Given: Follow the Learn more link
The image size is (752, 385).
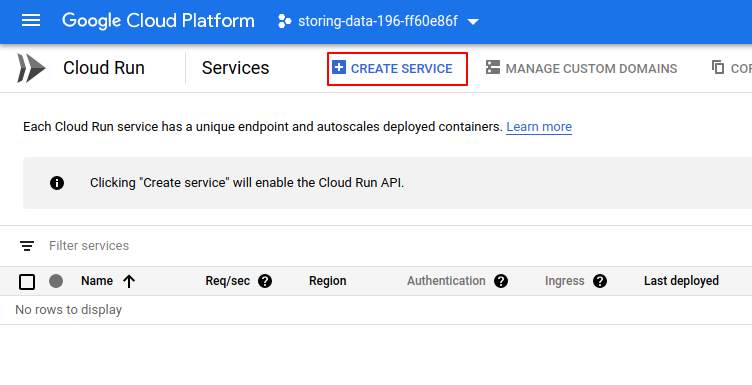Looking at the screenshot, I should (x=539, y=127).
